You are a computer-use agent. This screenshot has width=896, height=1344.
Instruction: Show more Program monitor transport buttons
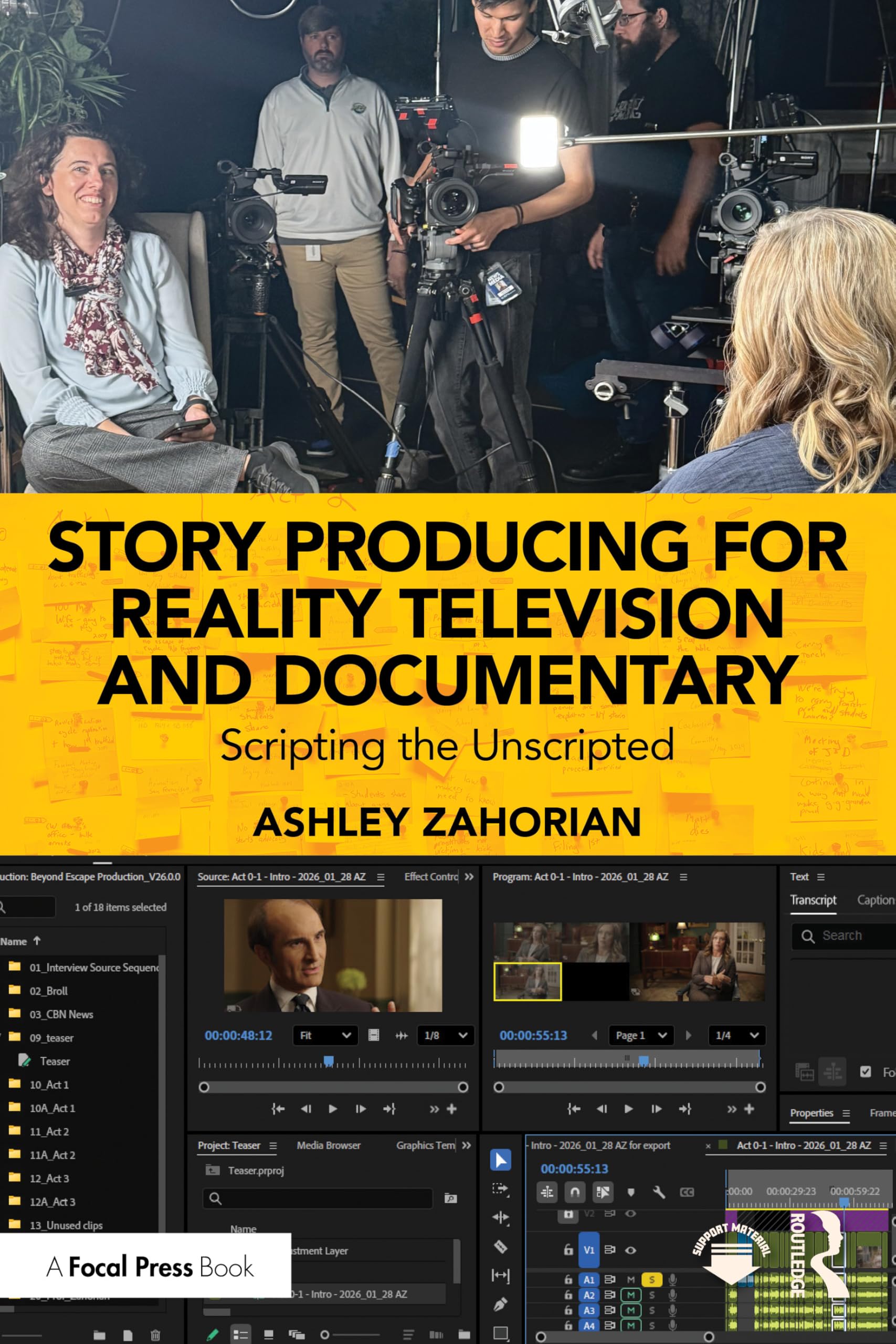tap(731, 1109)
